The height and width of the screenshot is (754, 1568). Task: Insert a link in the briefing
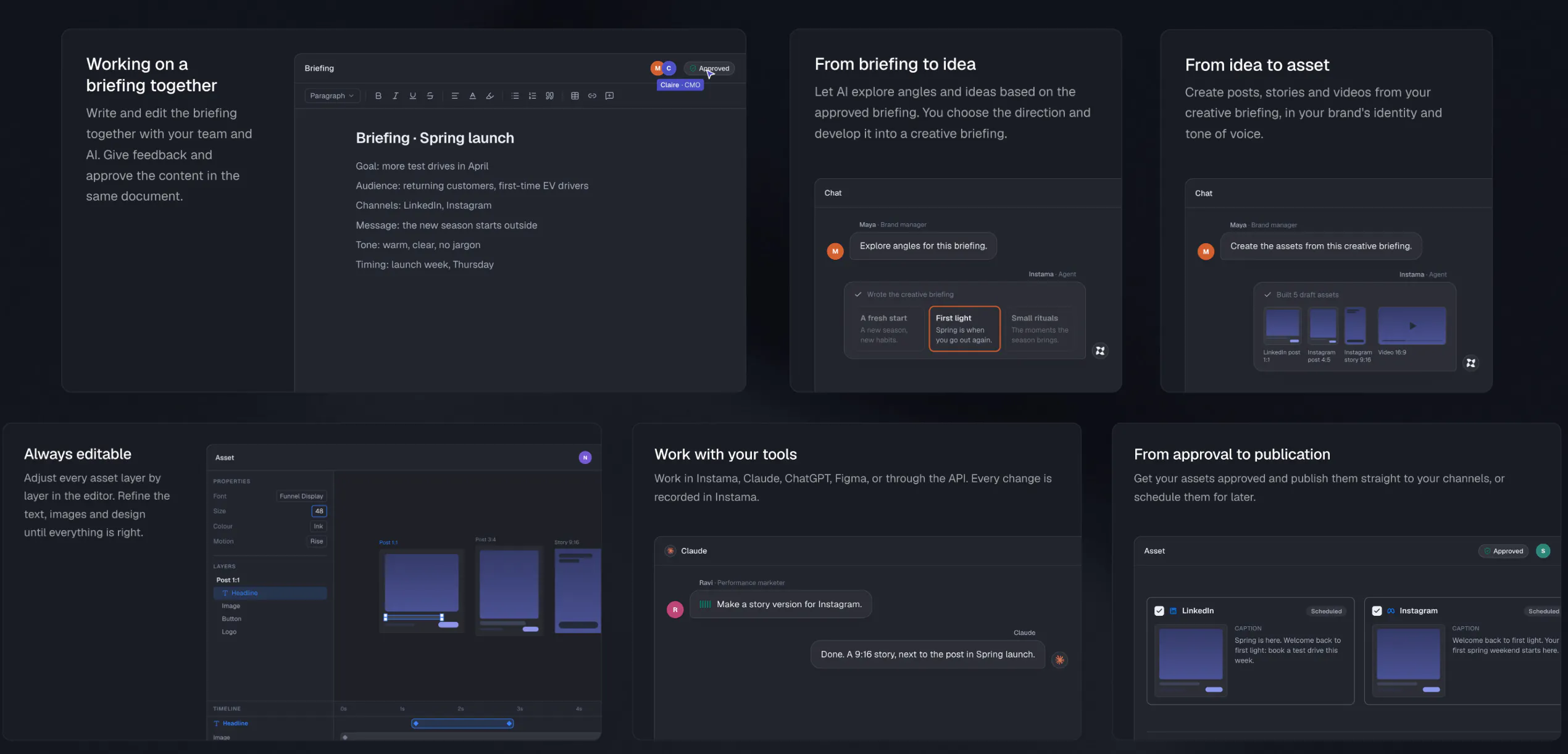click(592, 96)
